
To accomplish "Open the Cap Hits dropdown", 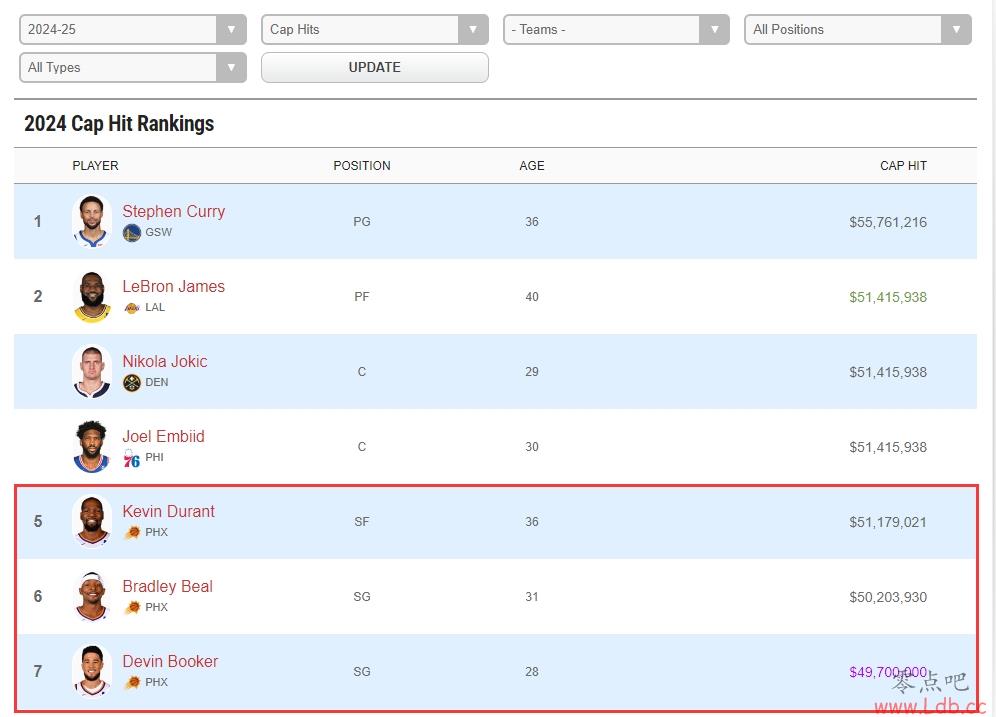I will 375,29.
